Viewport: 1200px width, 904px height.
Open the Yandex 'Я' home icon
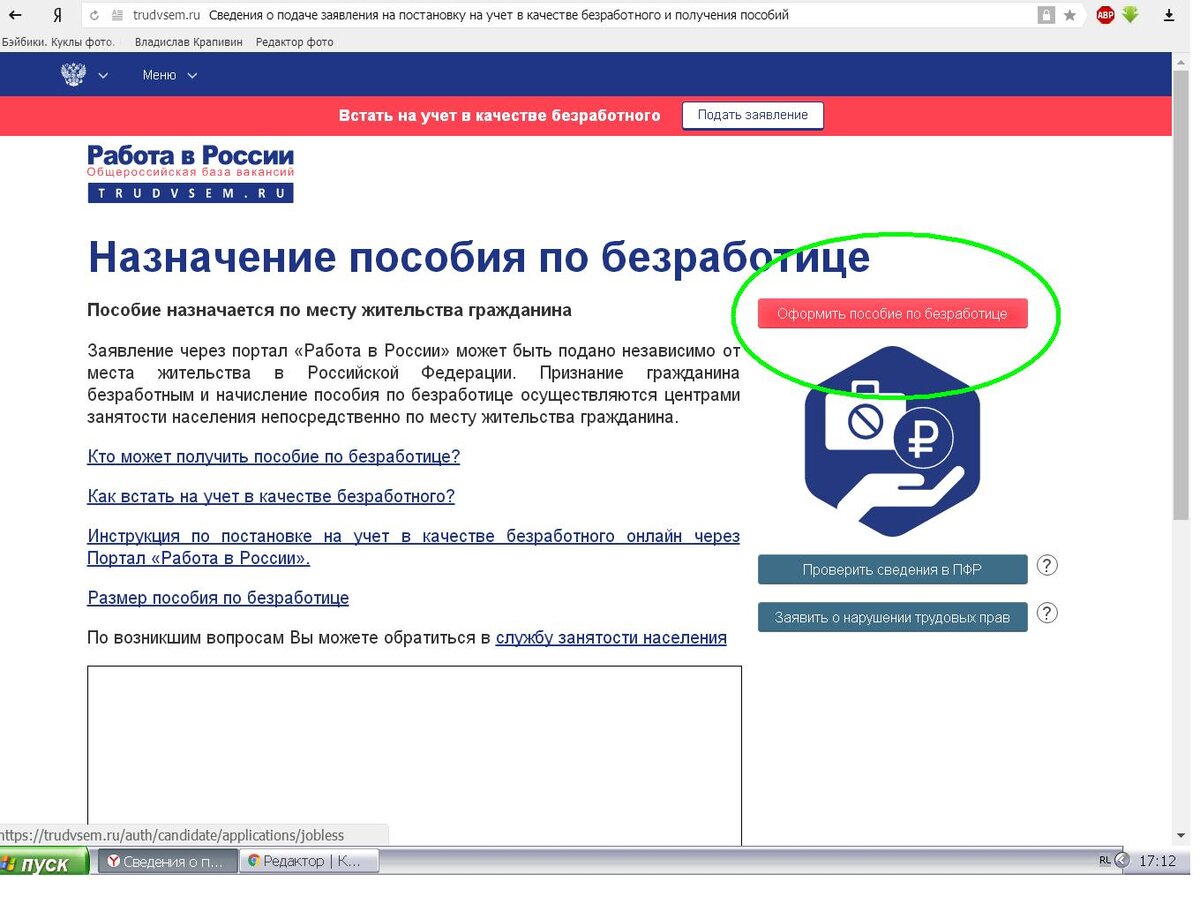57,15
